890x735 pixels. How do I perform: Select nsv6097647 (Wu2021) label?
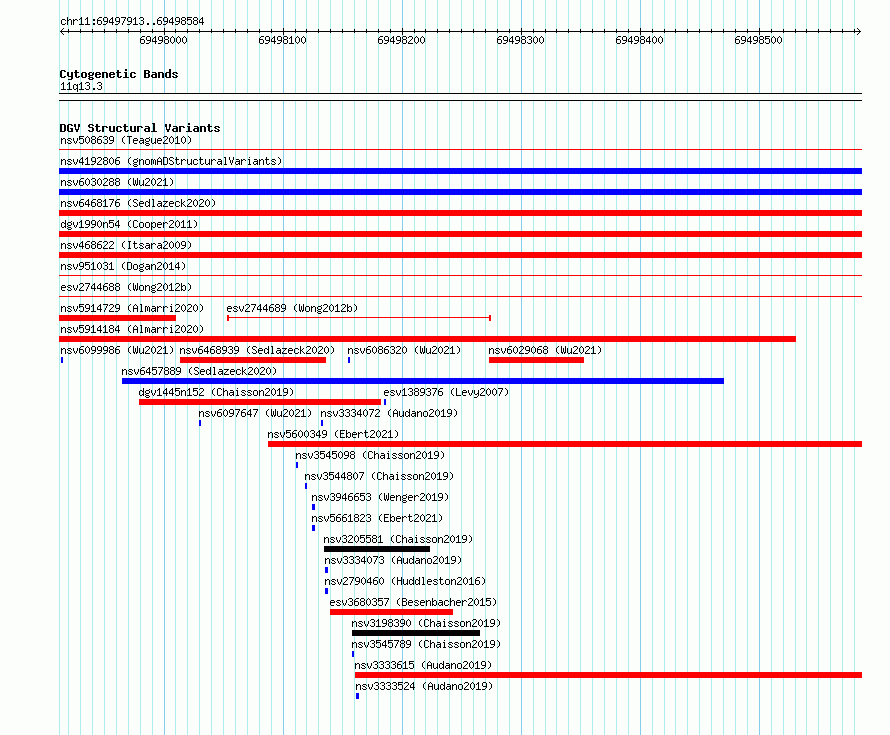click(x=255, y=413)
